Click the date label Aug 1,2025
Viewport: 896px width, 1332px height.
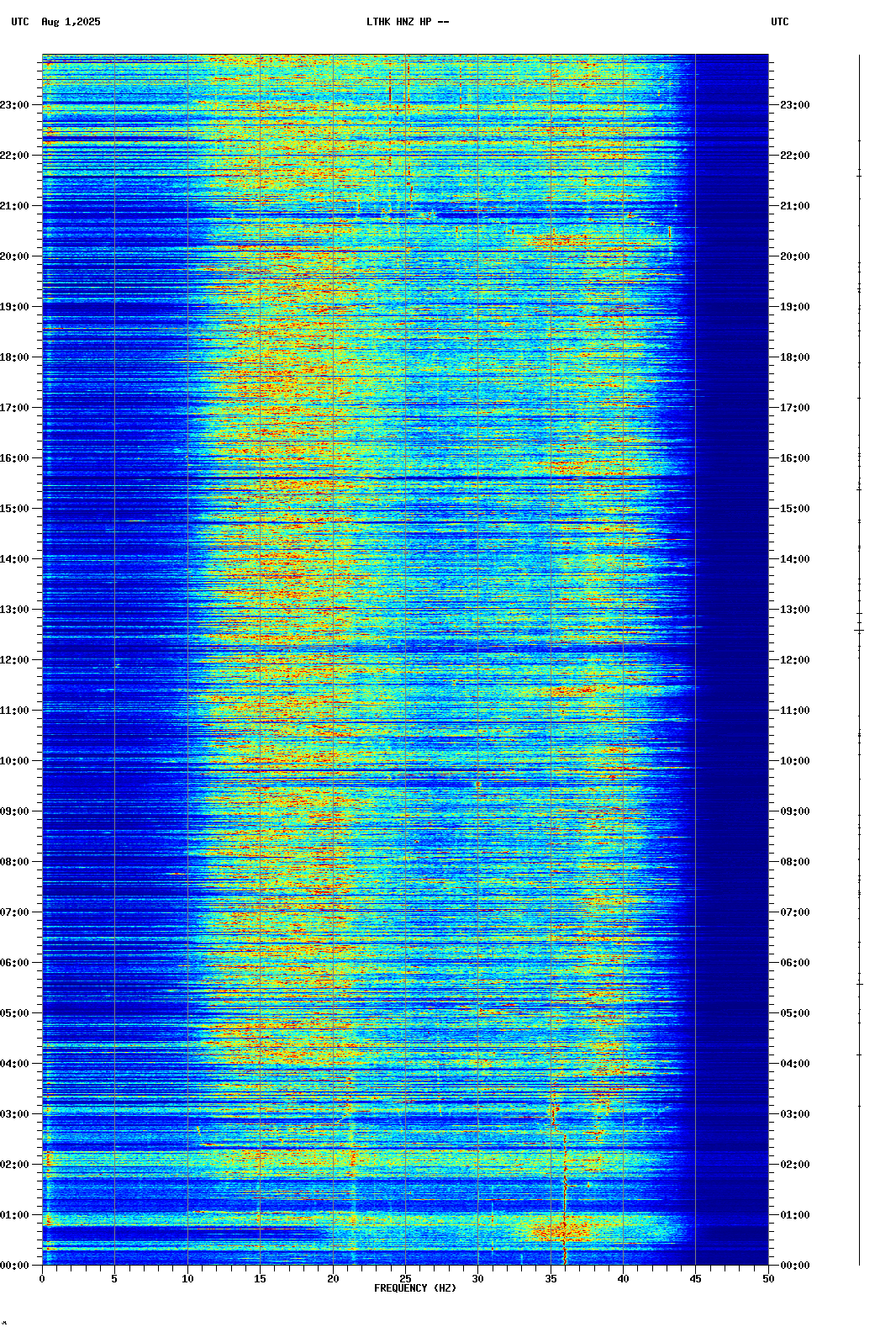click(x=71, y=22)
